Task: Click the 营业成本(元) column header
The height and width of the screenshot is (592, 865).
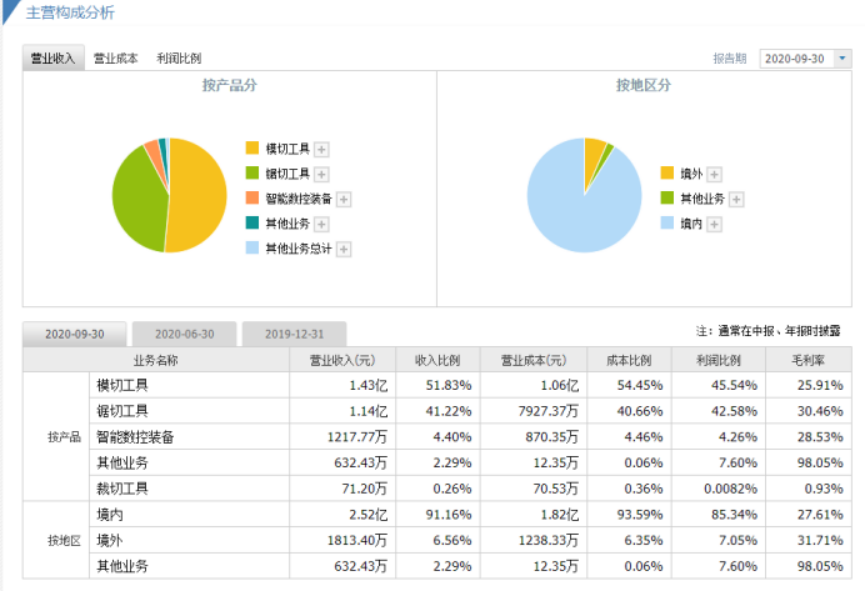Action: point(533,360)
